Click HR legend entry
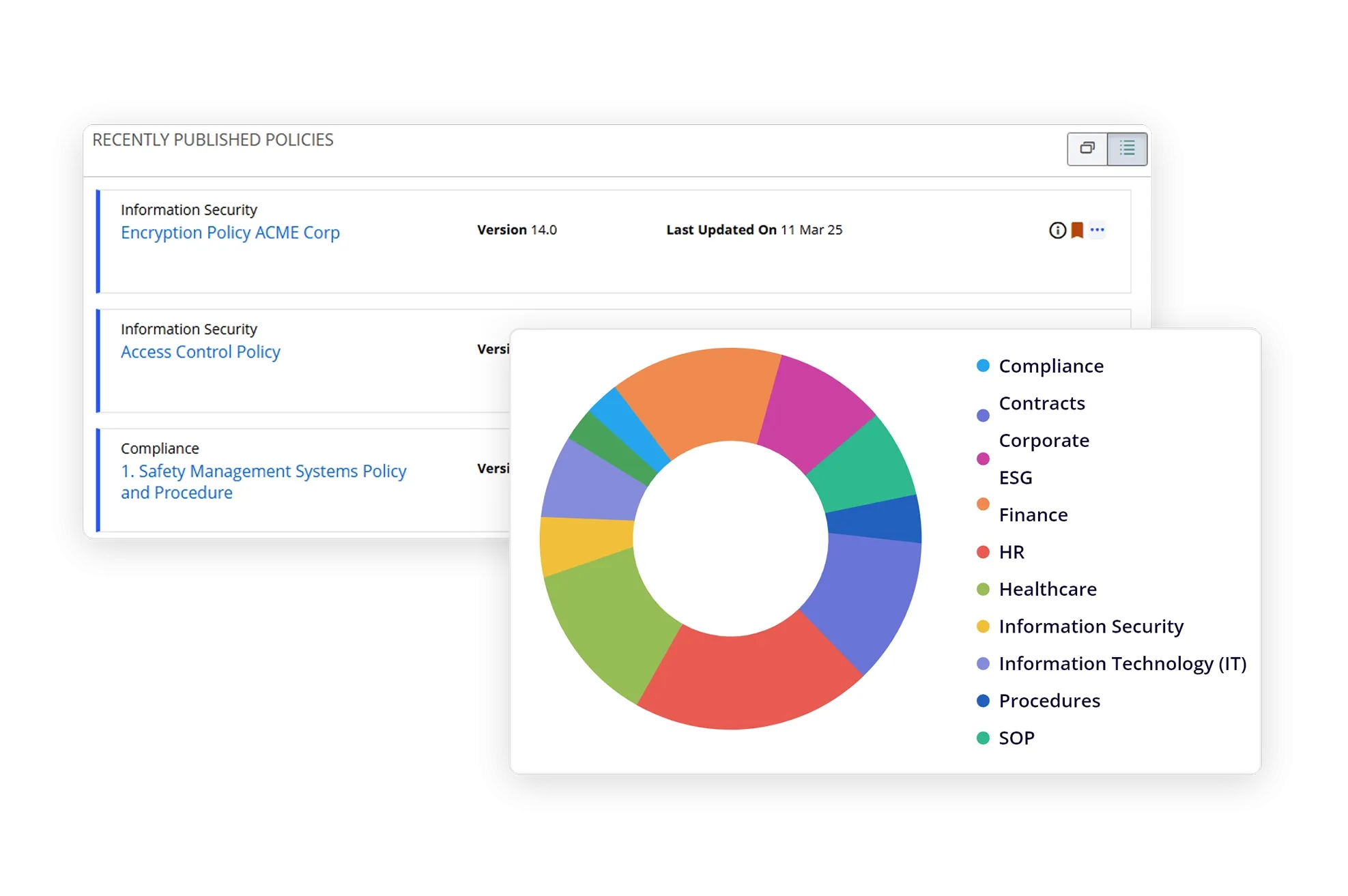Image resolution: width=1348 pixels, height=896 pixels. click(1011, 552)
